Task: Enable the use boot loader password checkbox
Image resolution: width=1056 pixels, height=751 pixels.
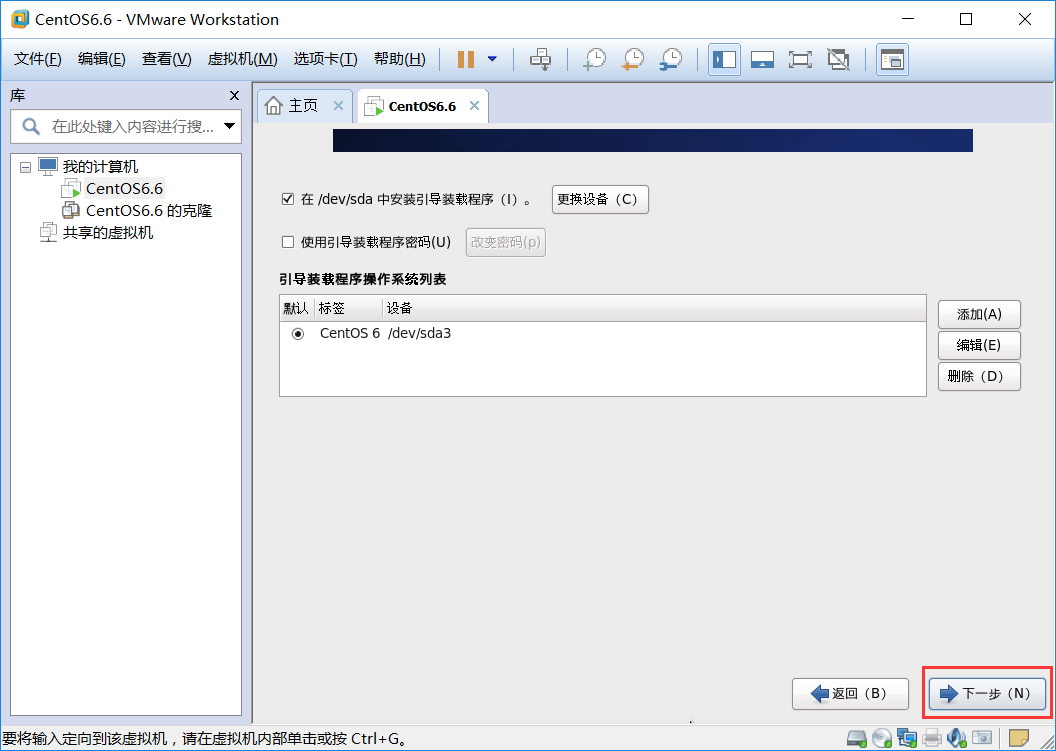Action: point(288,242)
